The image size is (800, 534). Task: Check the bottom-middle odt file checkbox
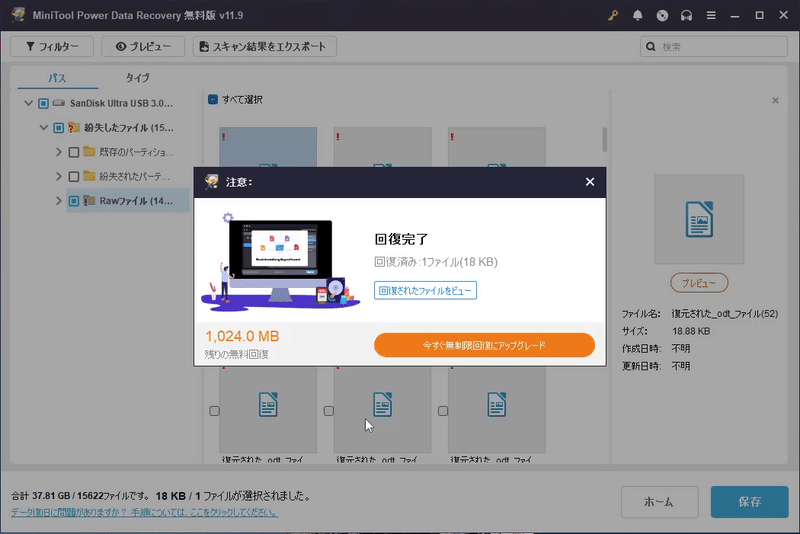tap(329, 411)
